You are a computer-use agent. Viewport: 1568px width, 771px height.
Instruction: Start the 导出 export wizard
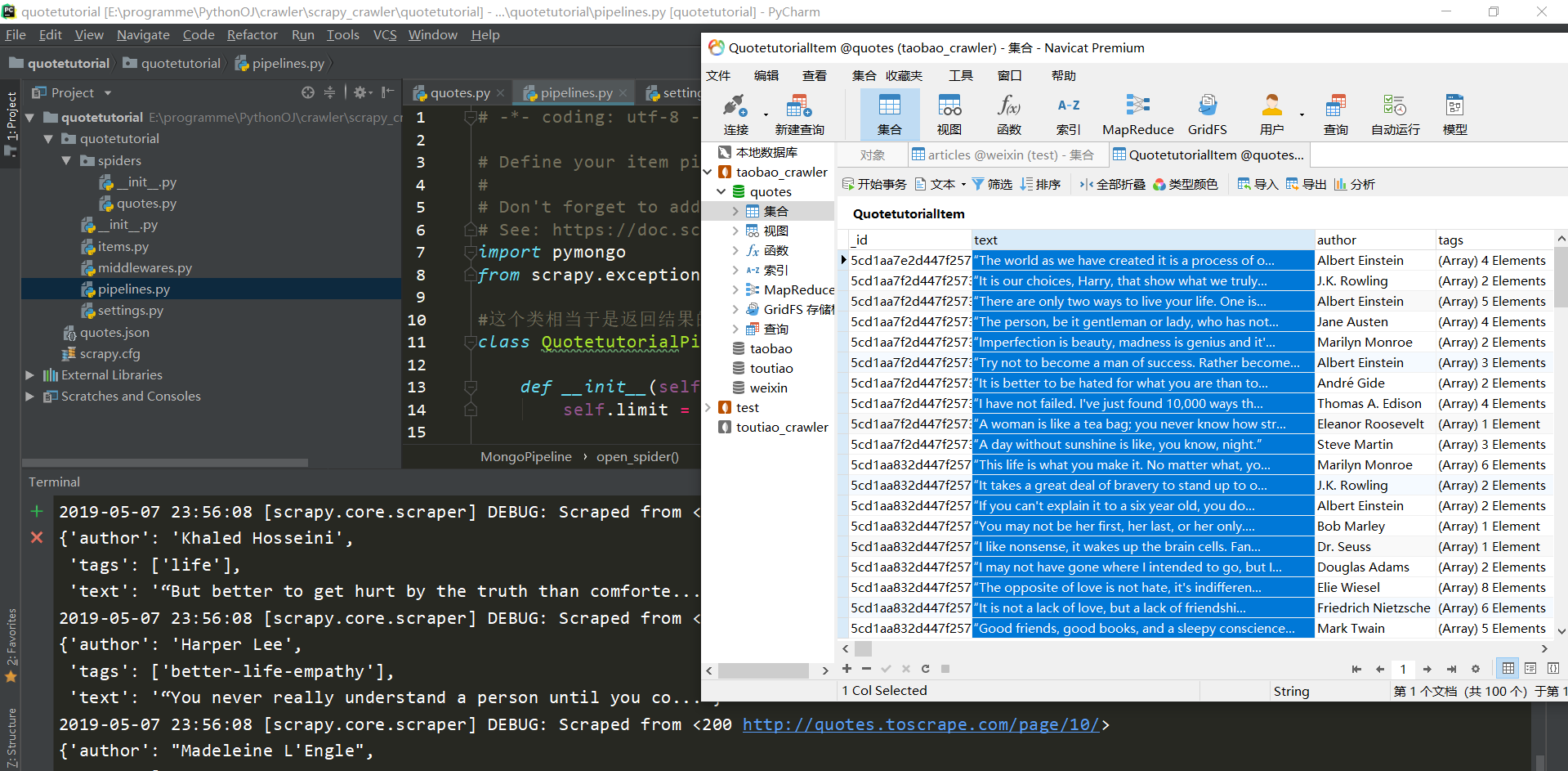click(1306, 184)
